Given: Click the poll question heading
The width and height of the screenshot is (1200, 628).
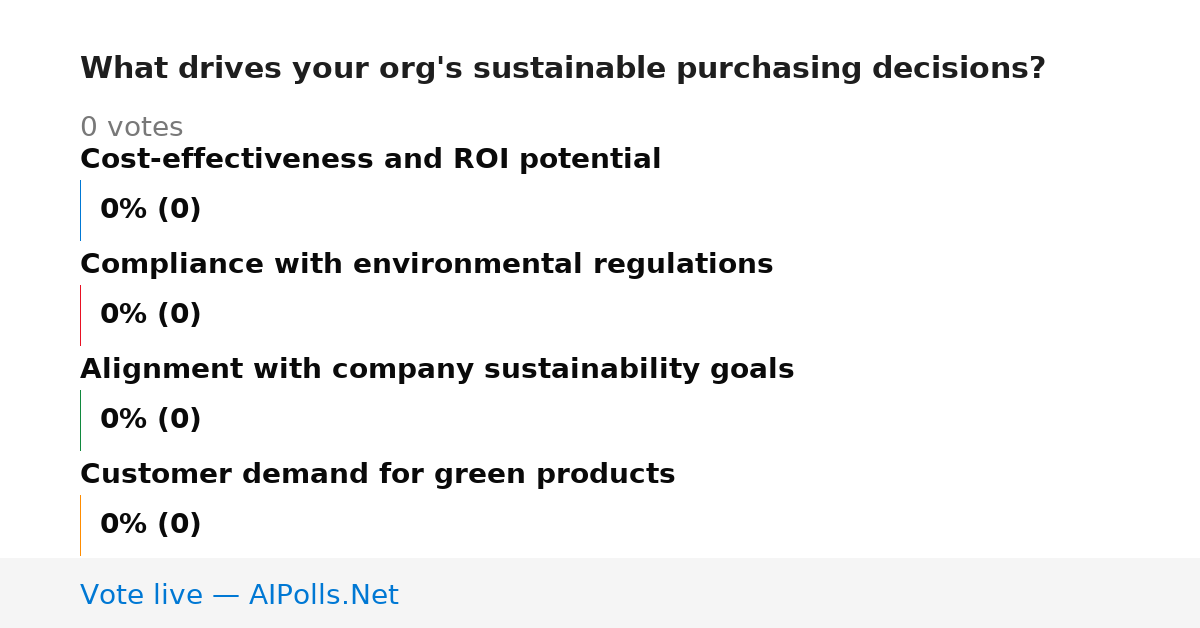Looking at the screenshot, I should [562, 69].
